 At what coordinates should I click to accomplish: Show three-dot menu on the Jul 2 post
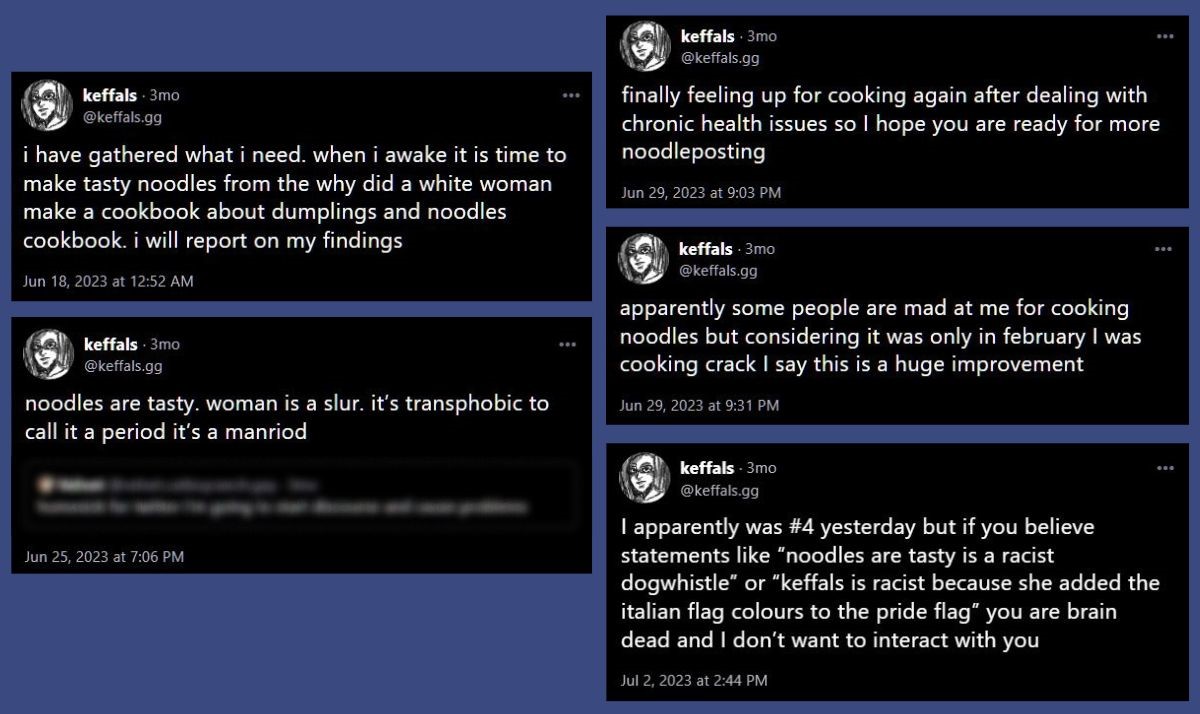coord(1165,468)
